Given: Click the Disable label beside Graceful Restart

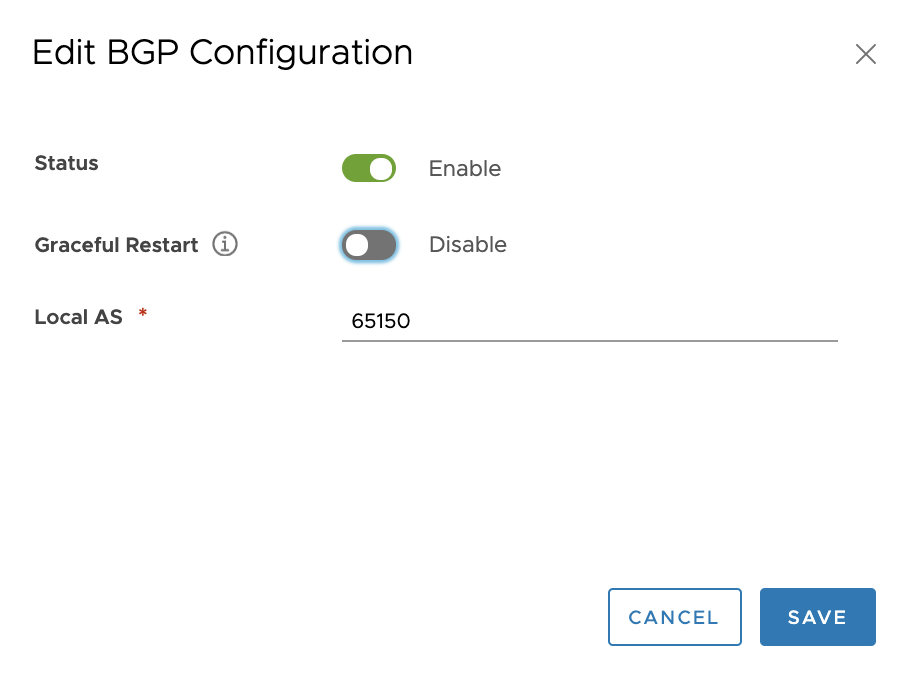Looking at the screenshot, I should tap(468, 245).
